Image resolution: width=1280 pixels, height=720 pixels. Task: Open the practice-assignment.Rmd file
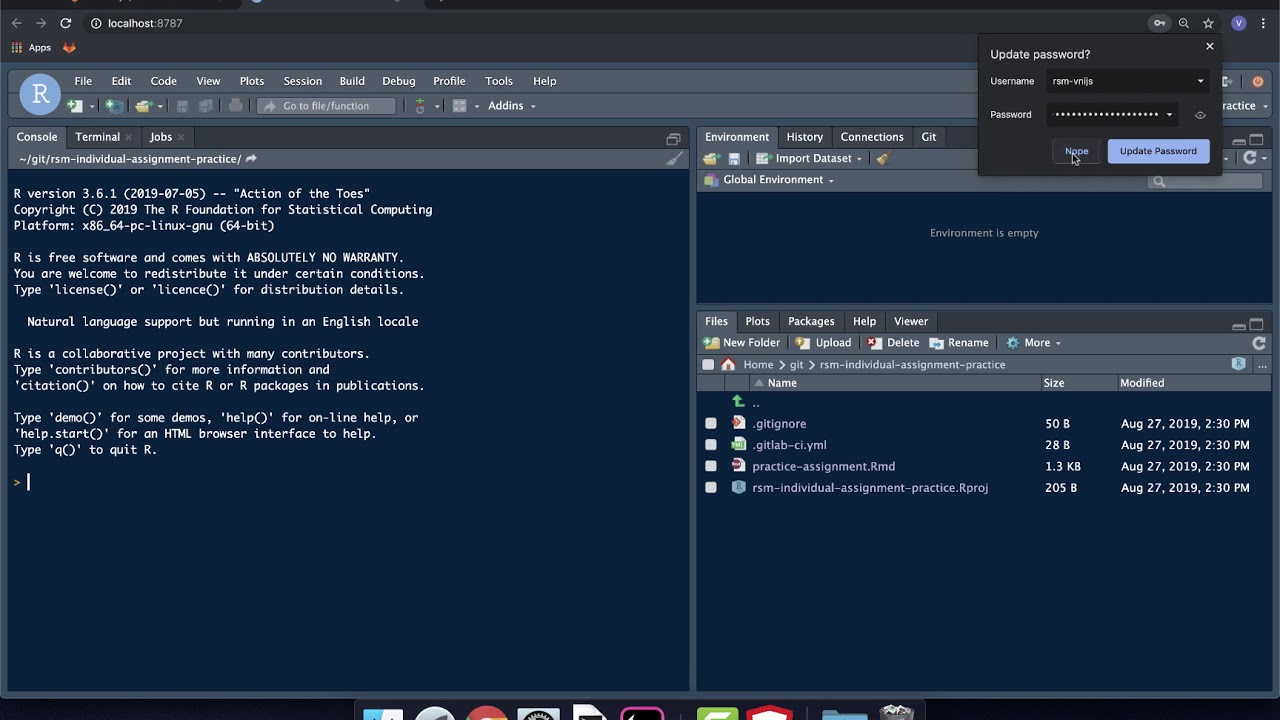pos(823,466)
